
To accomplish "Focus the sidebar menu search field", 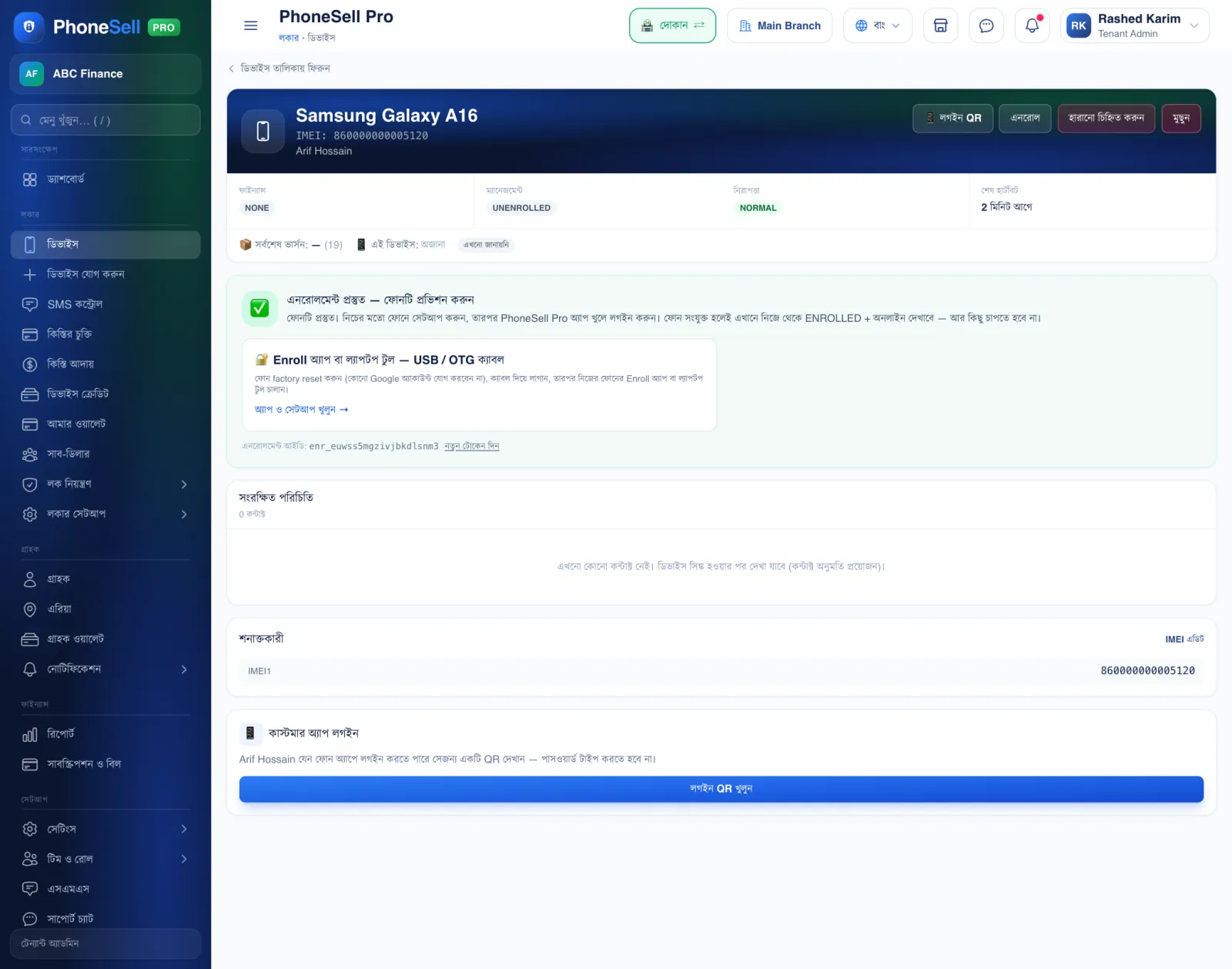I will point(105,120).
